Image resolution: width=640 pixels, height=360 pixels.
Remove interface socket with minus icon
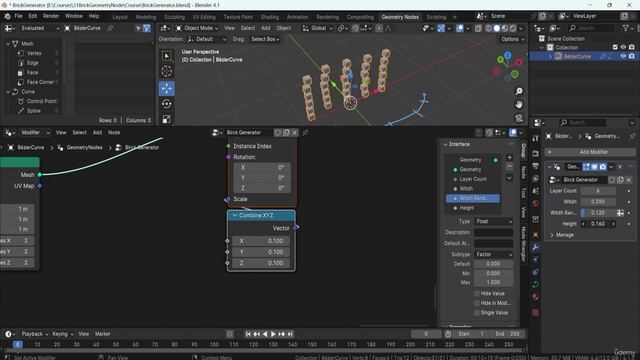[x=509, y=167]
